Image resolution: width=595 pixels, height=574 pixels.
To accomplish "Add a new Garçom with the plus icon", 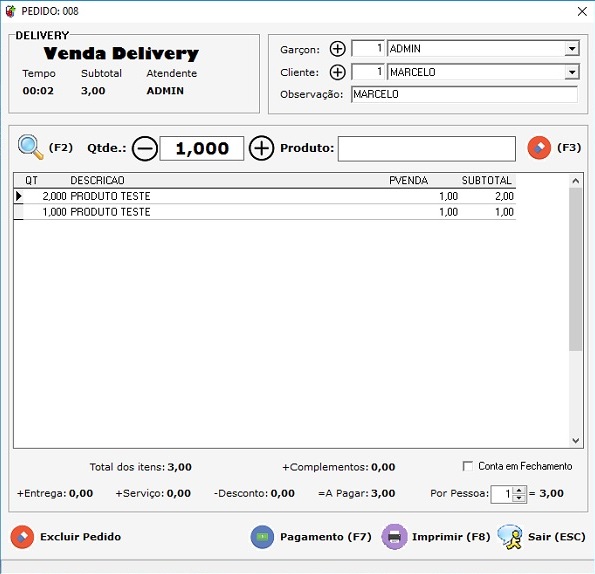I will tap(337, 49).
